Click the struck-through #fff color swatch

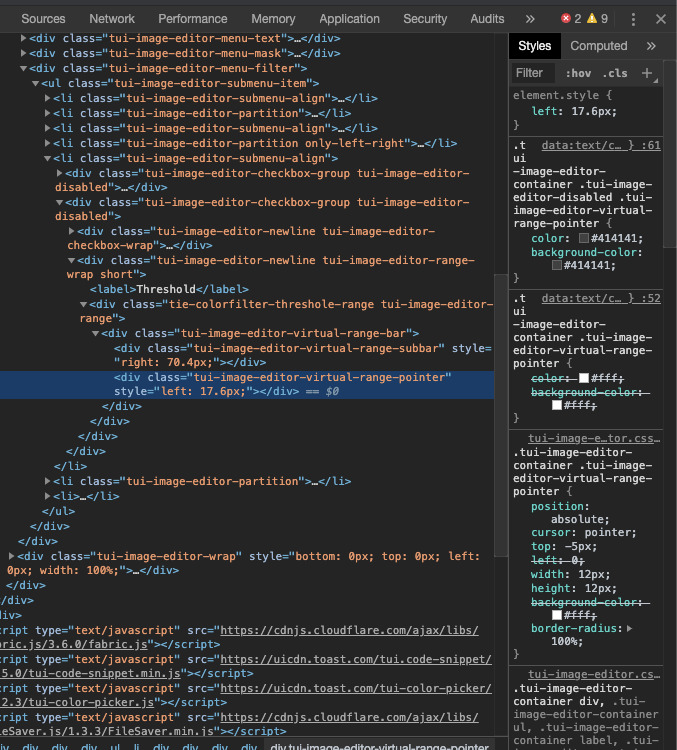click(584, 378)
